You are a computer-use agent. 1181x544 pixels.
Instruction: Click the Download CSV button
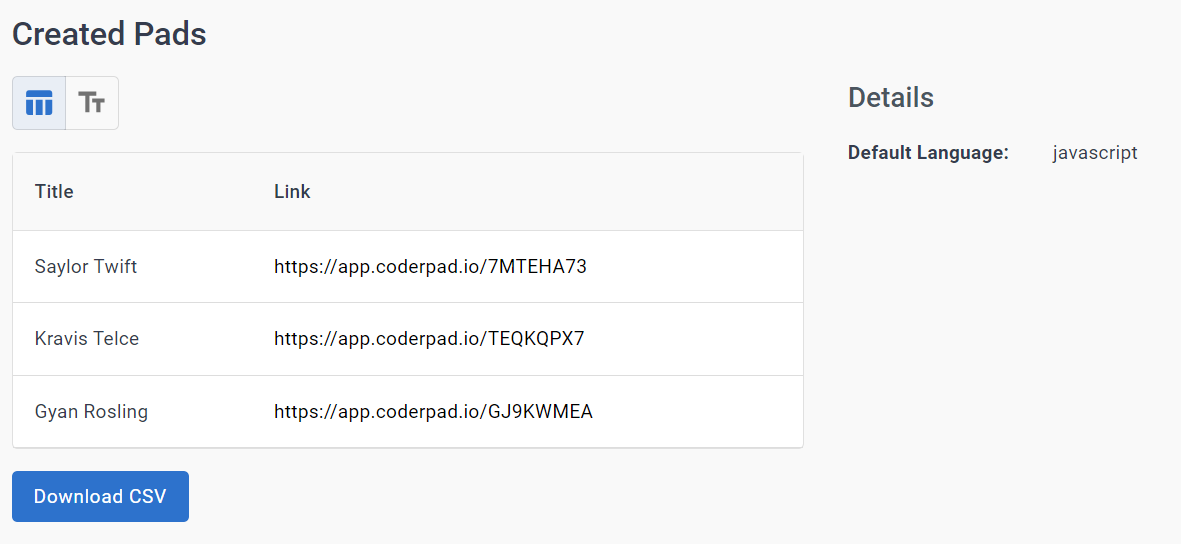pyautogui.click(x=100, y=497)
